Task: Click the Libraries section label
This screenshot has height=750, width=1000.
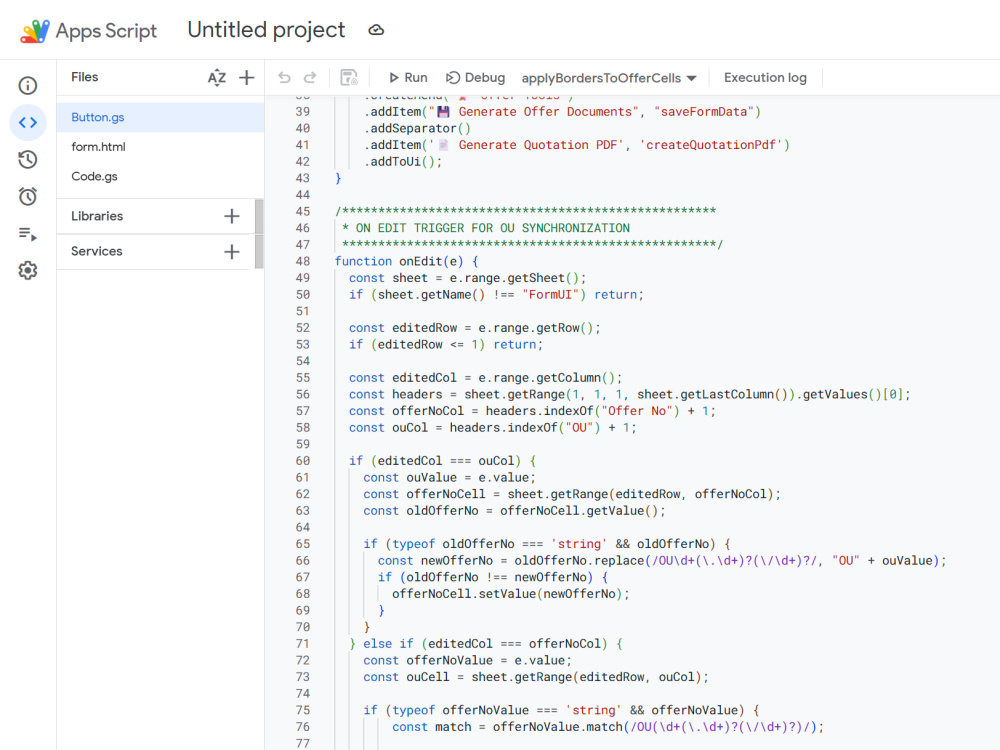Action: [x=97, y=216]
